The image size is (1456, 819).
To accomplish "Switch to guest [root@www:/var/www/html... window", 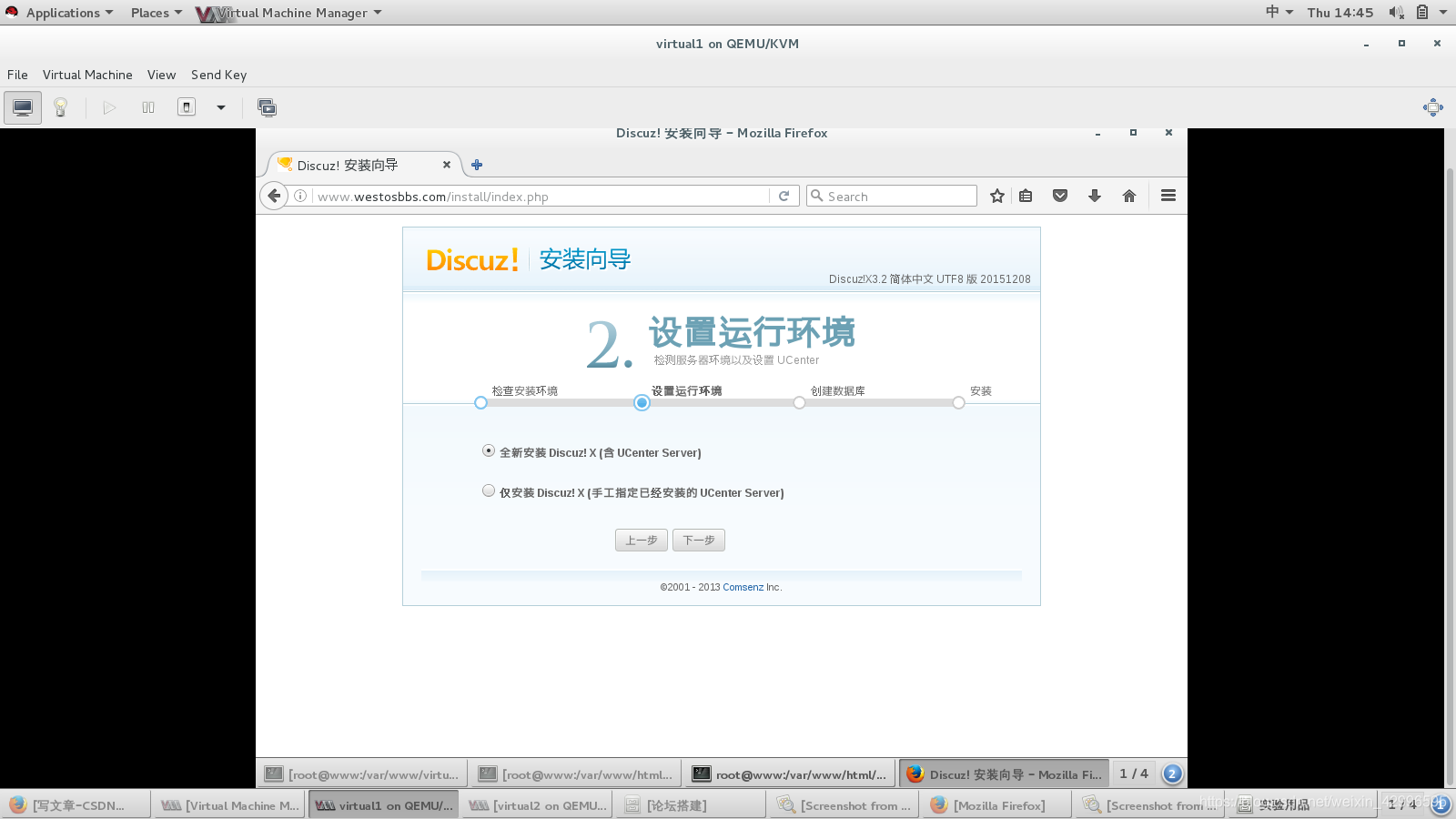I will point(576,774).
